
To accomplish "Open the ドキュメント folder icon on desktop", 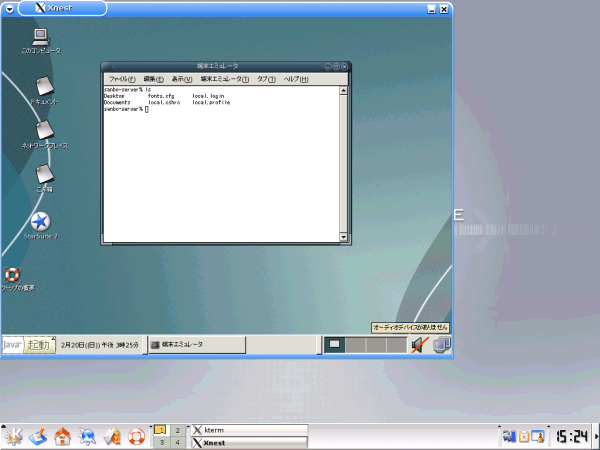I will tap(44, 86).
